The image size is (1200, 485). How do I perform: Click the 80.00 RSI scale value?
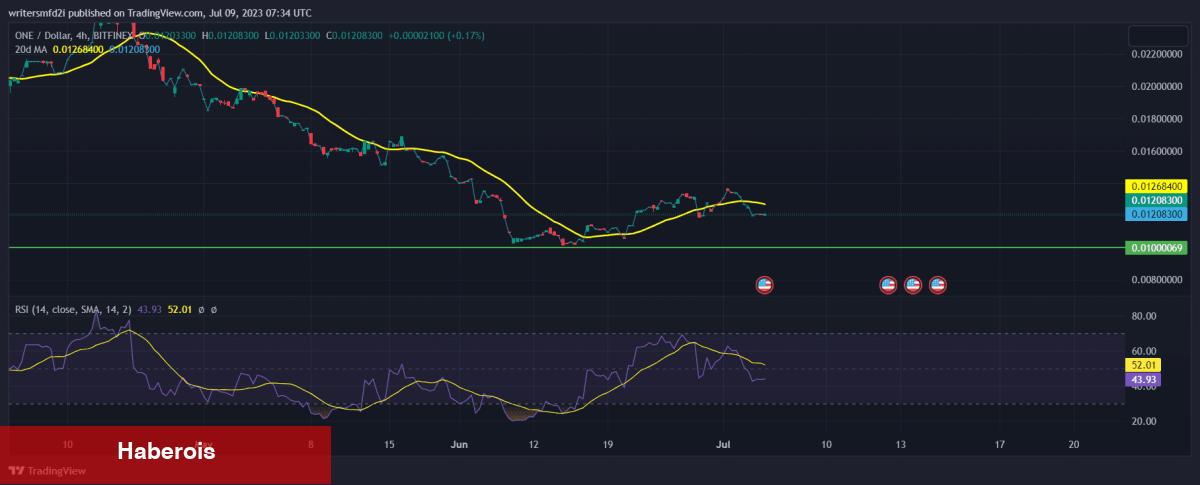tap(1144, 316)
